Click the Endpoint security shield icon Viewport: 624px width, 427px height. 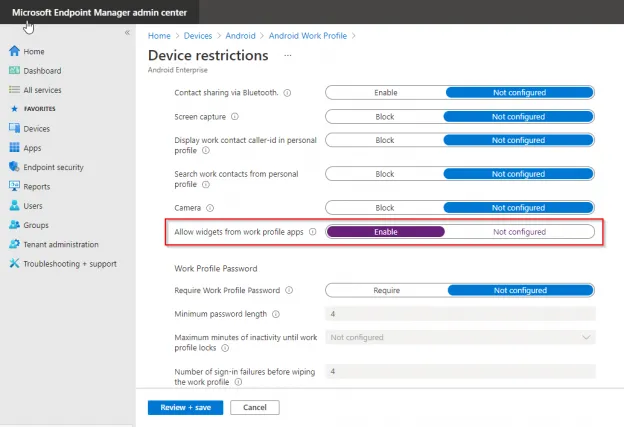14,167
